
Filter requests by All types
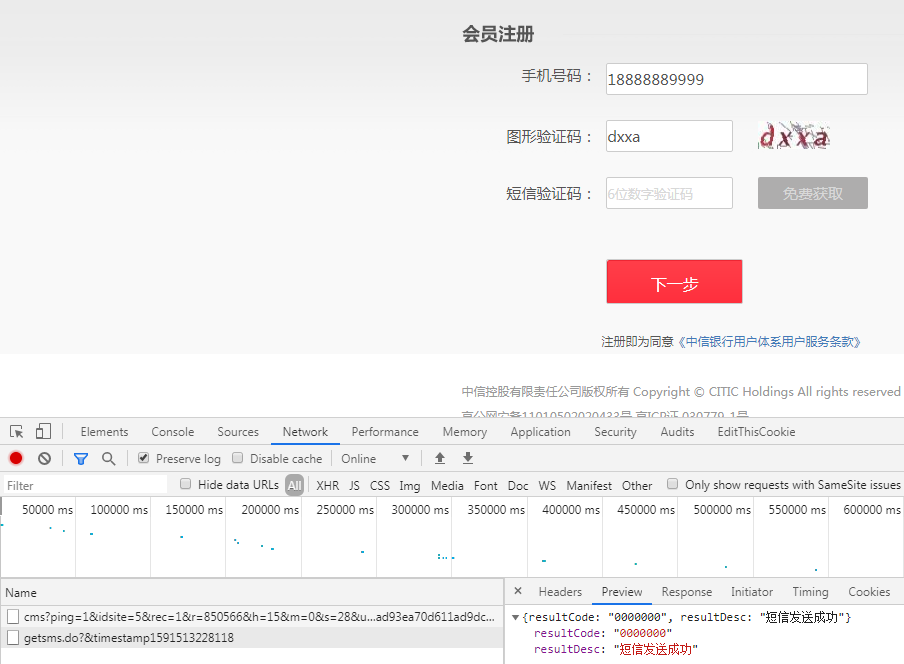295,485
